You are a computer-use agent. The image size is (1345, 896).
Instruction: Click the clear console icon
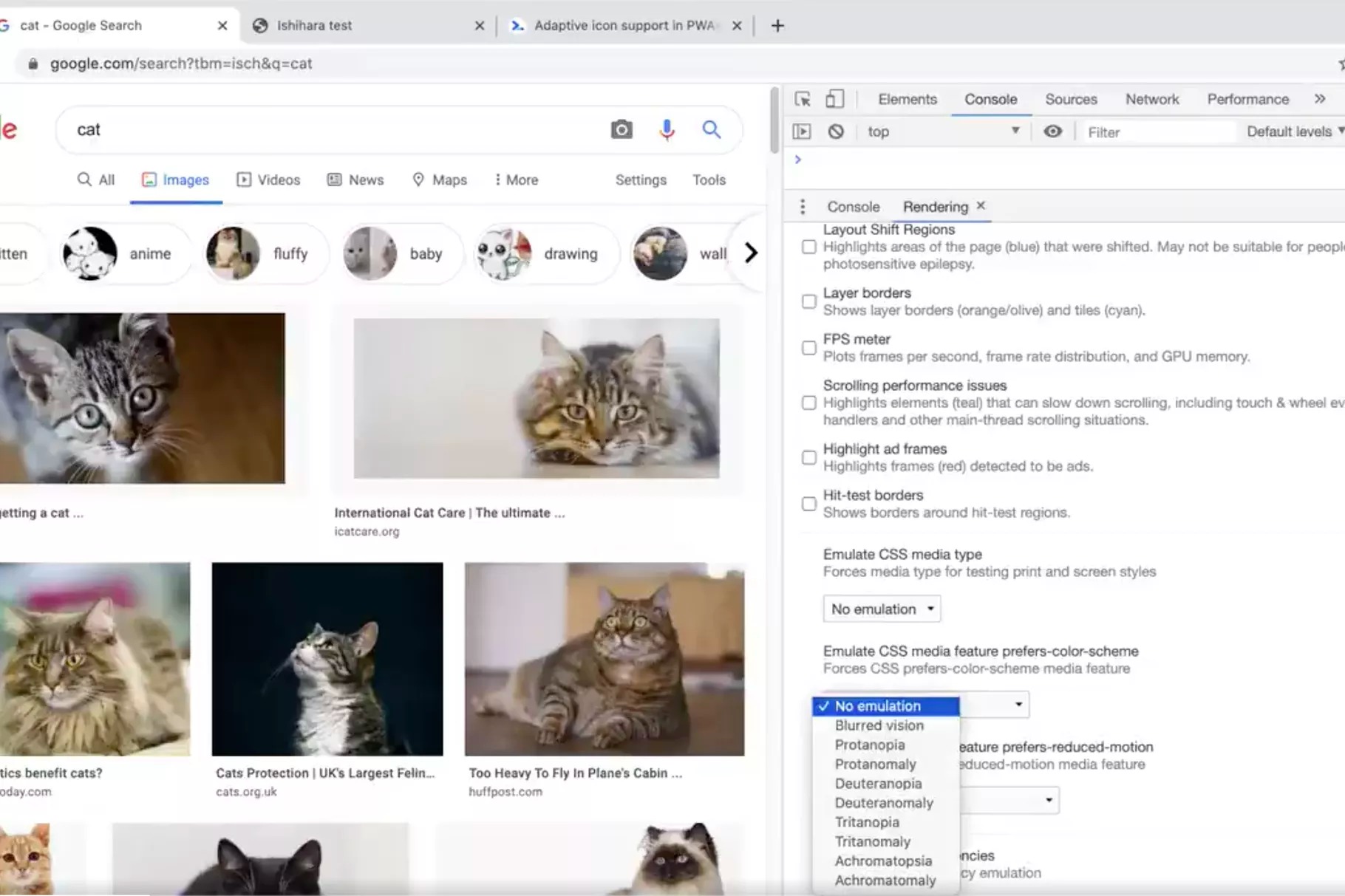click(836, 131)
